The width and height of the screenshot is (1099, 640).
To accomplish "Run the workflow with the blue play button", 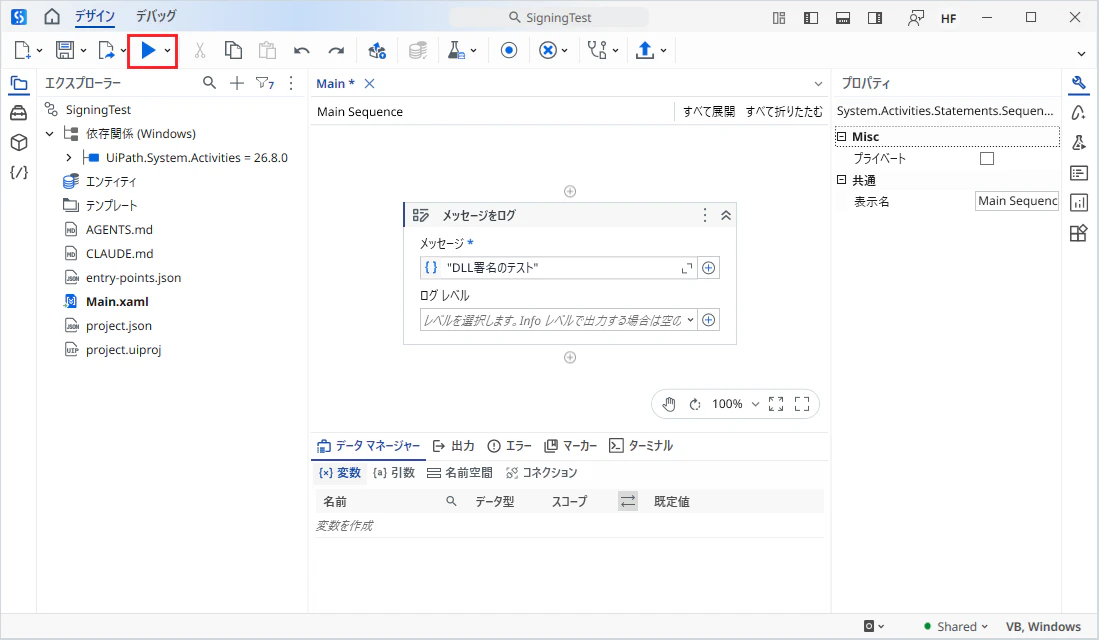I will point(148,50).
